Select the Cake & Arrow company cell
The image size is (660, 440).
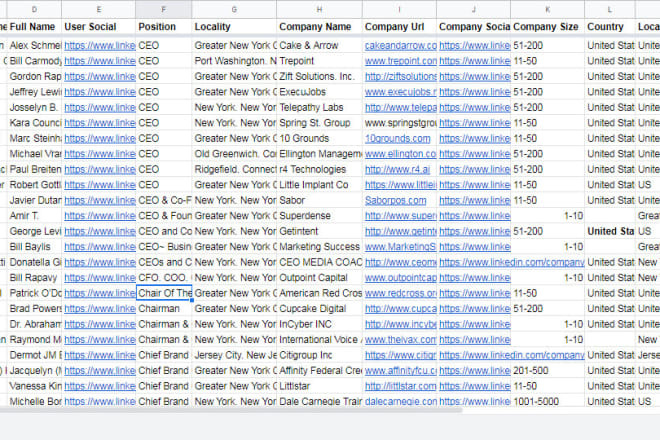pyautogui.click(x=319, y=45)
